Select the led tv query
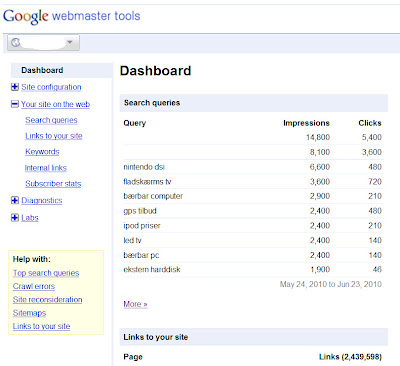 (x=133, y=240)
